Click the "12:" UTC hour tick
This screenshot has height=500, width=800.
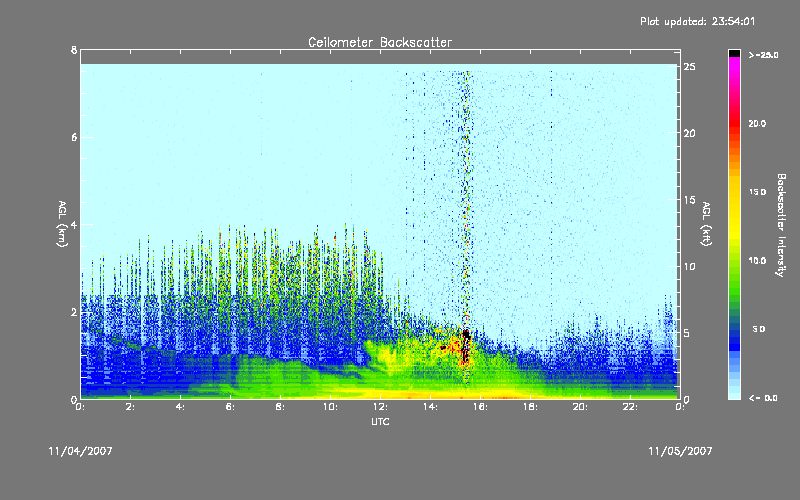381,407
